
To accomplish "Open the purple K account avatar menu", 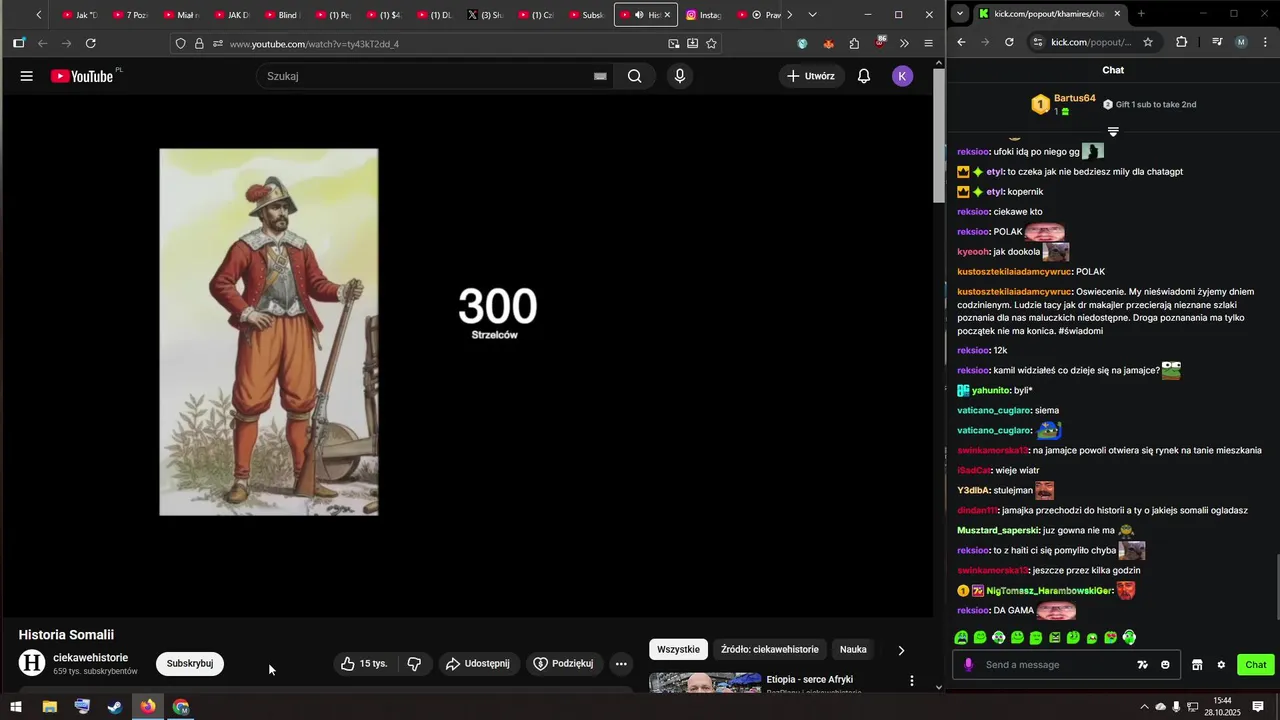I will pos(902,76).
